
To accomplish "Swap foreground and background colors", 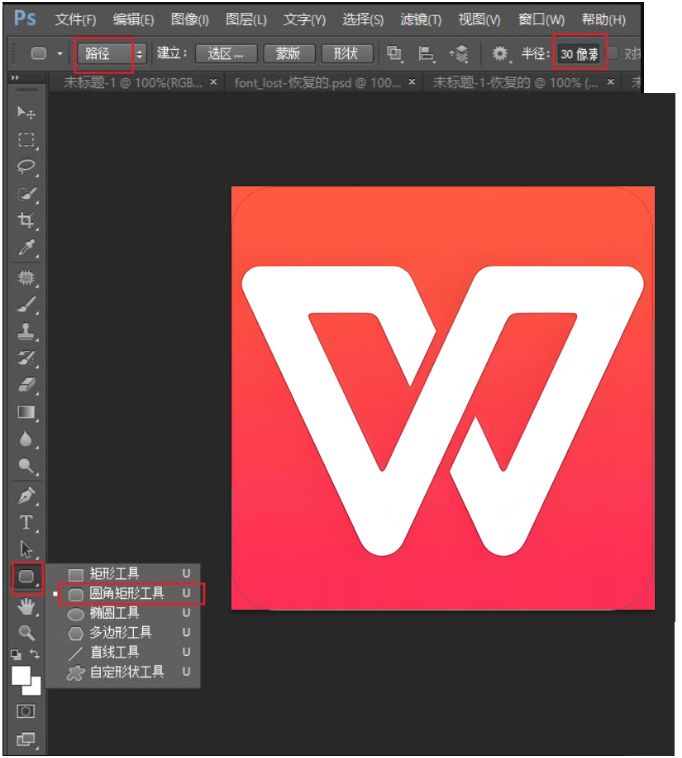I will 35,654.
